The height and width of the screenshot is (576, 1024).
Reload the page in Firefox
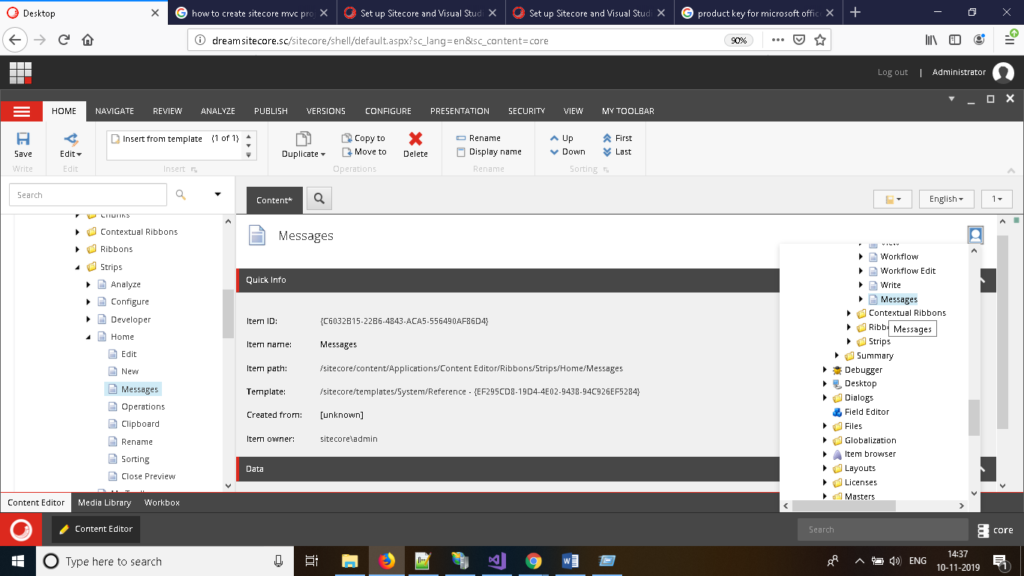click(x=64, y=40)
